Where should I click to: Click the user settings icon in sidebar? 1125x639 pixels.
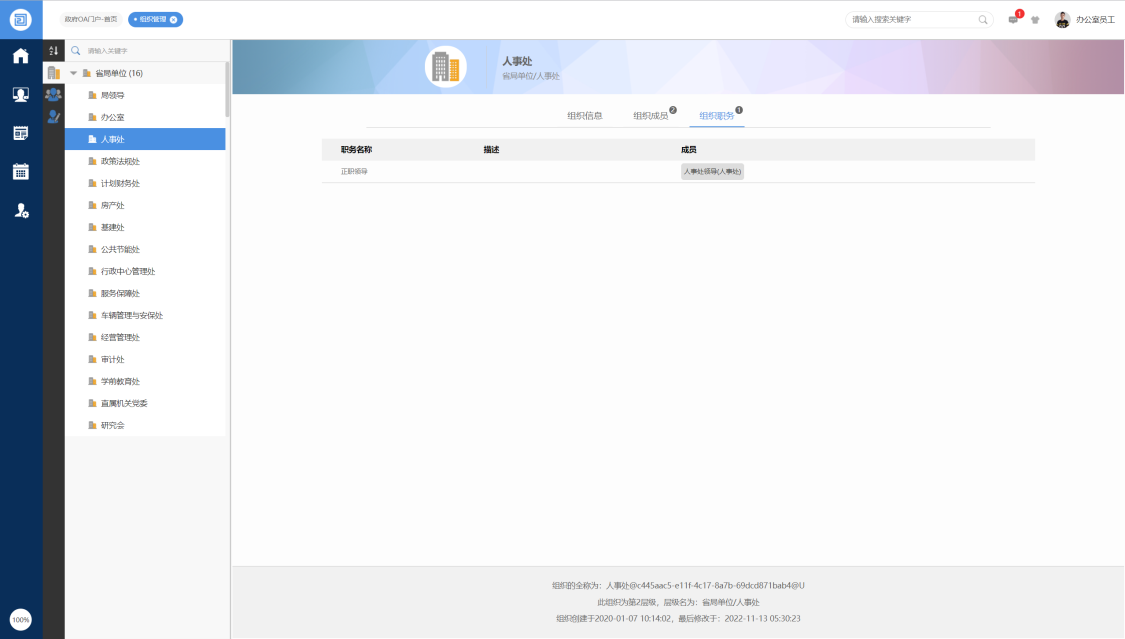[20, 210]
